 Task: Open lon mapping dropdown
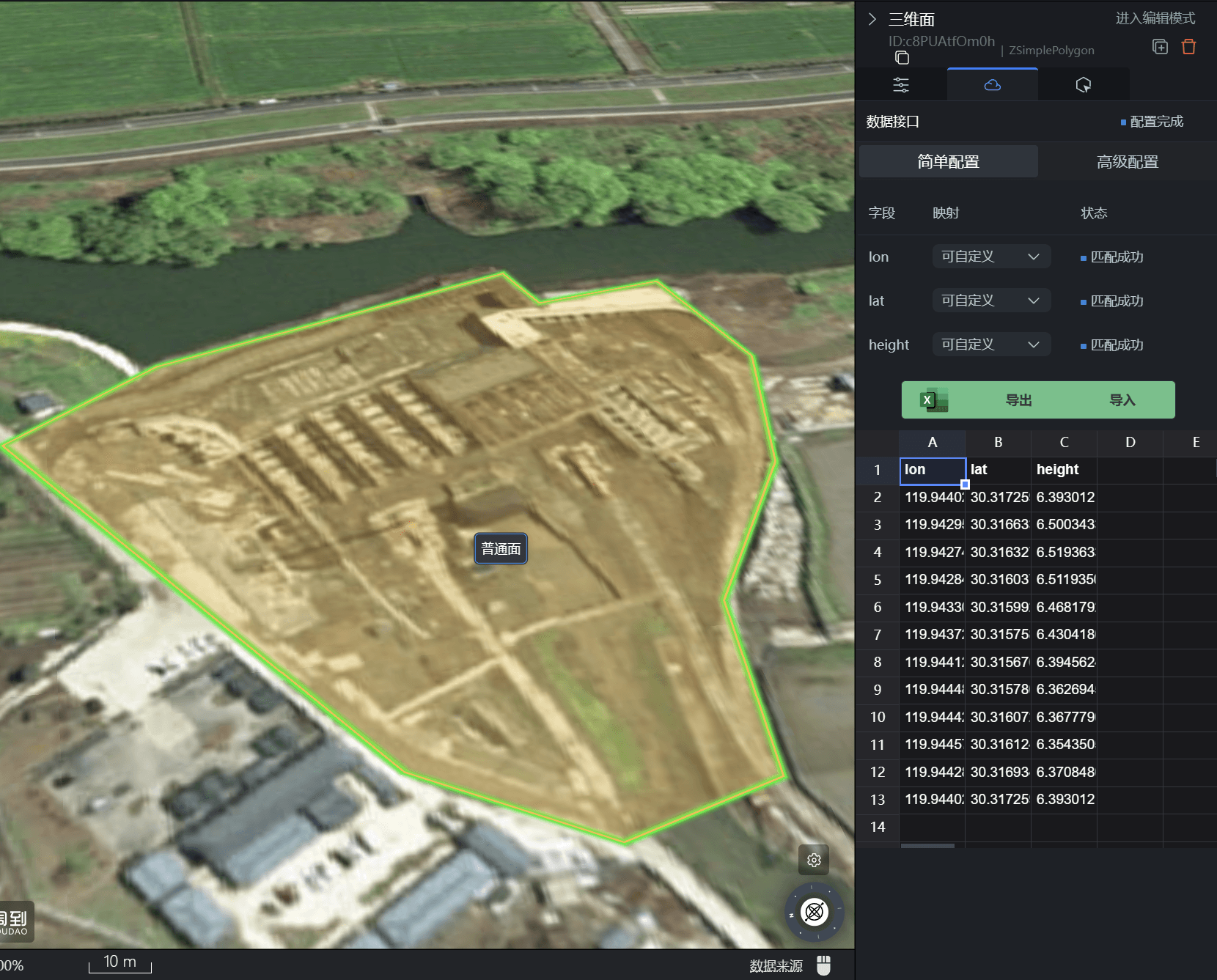coord(991,257)
